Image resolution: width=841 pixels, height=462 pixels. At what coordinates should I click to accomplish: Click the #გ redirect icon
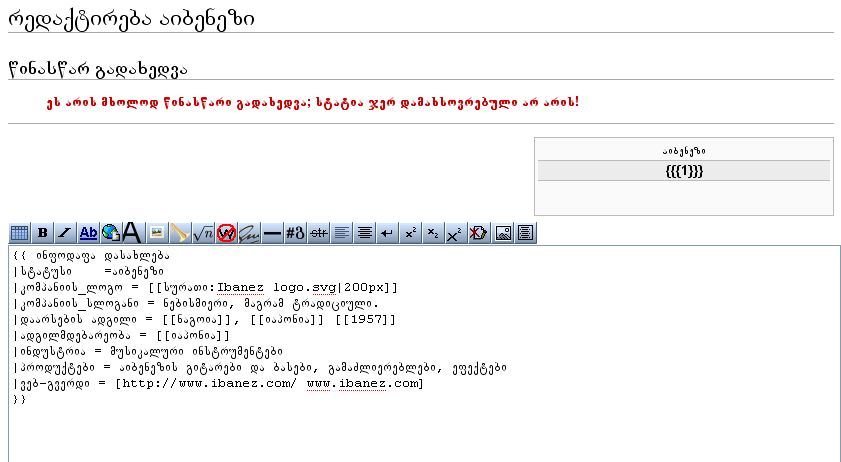pyautogui.click(x=296, y=233)
